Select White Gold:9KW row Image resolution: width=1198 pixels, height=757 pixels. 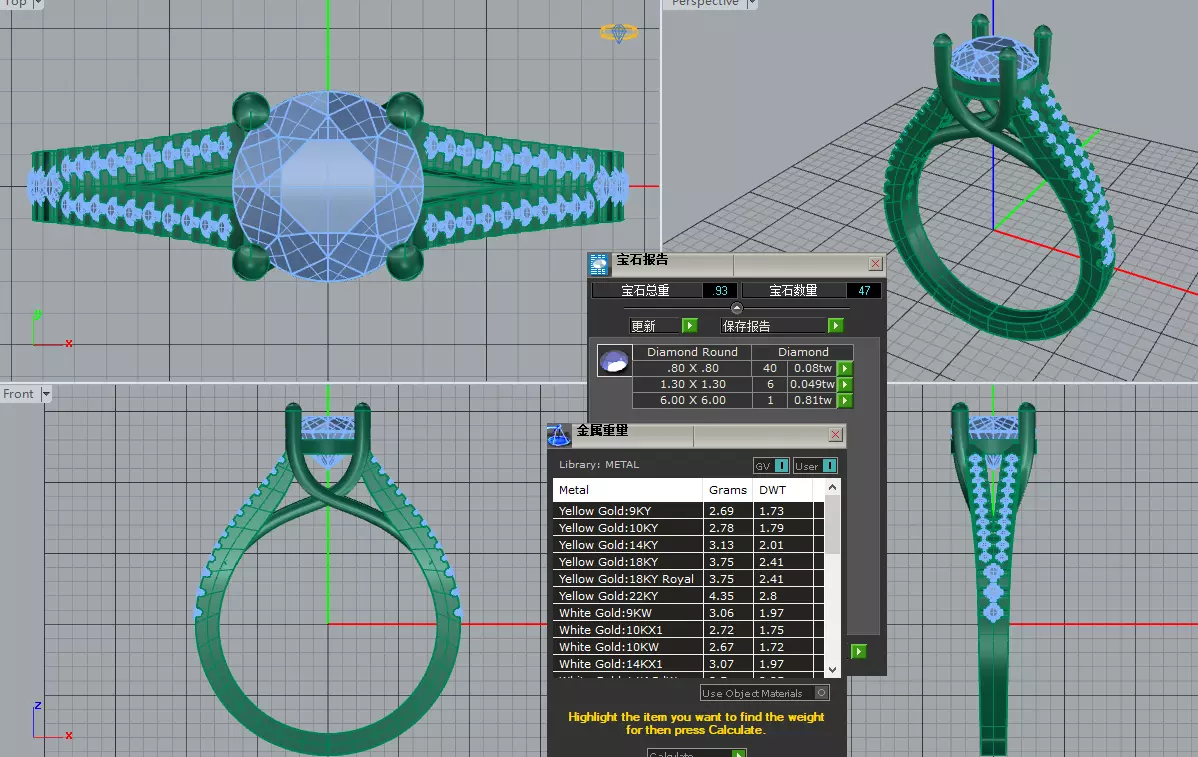(x=688, y=613)
